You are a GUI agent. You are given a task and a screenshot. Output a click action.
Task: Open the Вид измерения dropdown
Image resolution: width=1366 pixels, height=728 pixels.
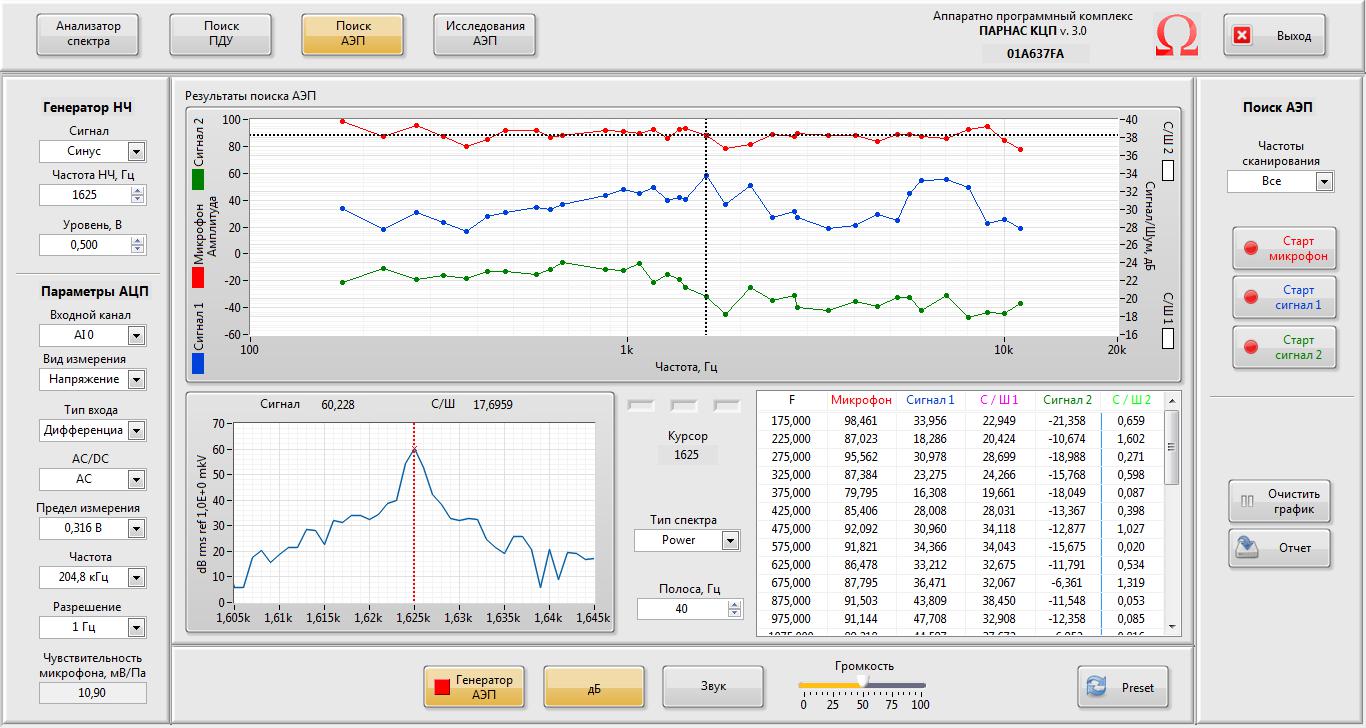point(137,379)
